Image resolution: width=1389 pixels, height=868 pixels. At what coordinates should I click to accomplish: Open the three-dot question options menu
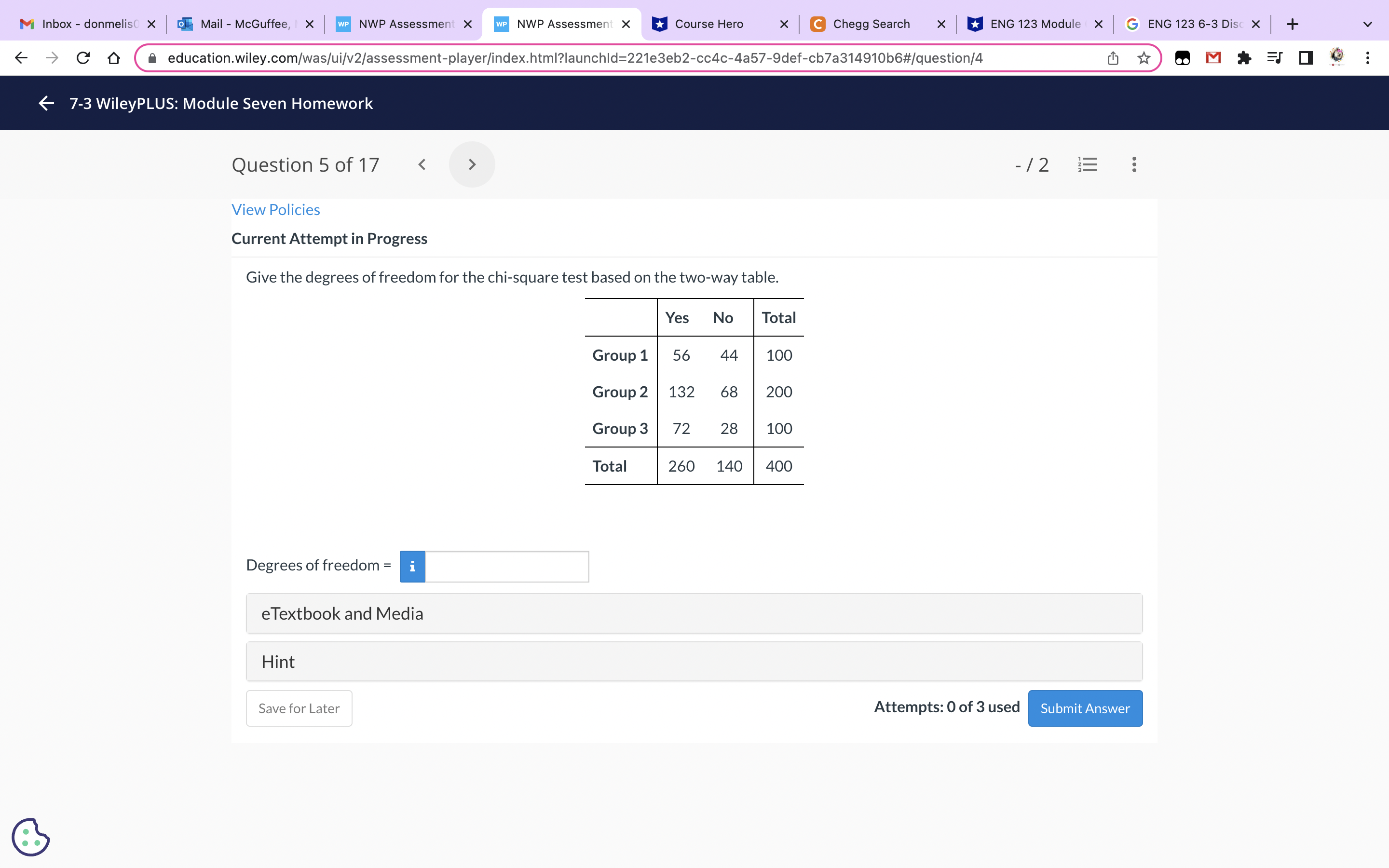tap(1133, 165)
